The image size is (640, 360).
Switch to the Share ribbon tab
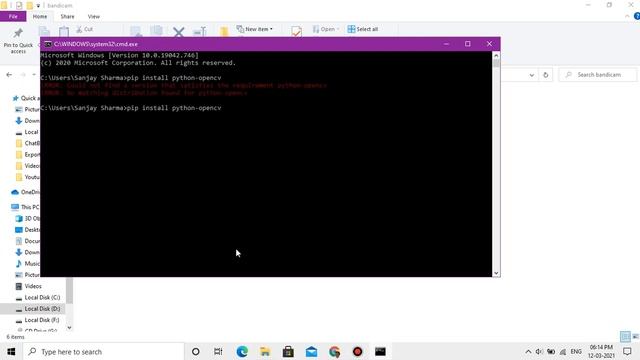67,16
